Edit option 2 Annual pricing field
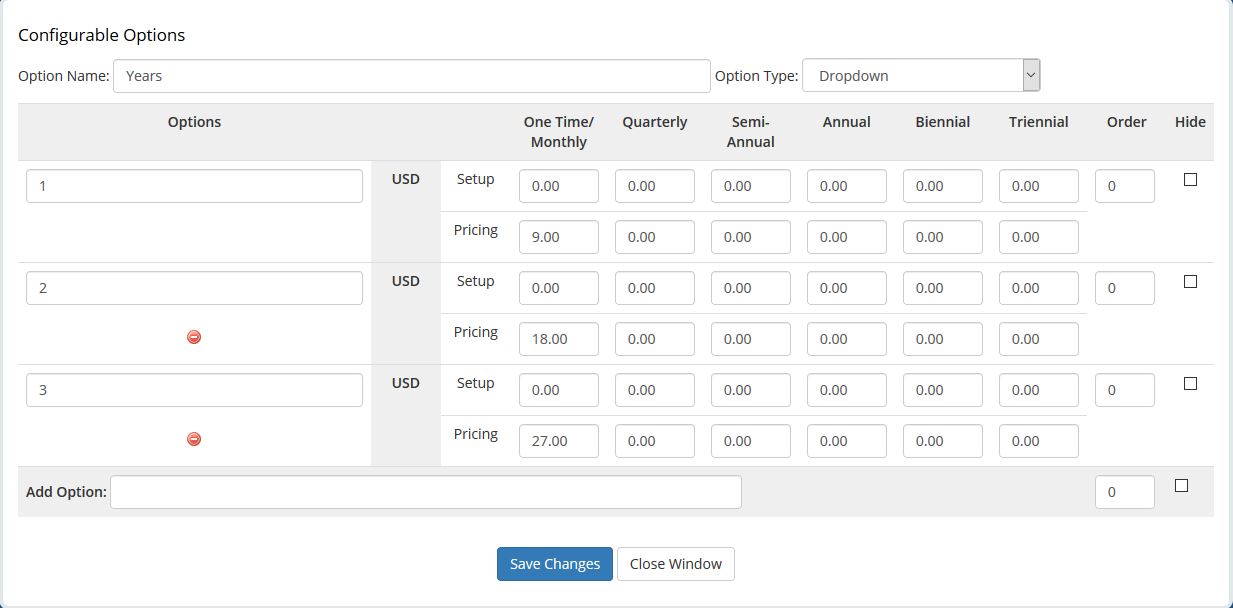The image size is (1233, 608). click(847, 339)
